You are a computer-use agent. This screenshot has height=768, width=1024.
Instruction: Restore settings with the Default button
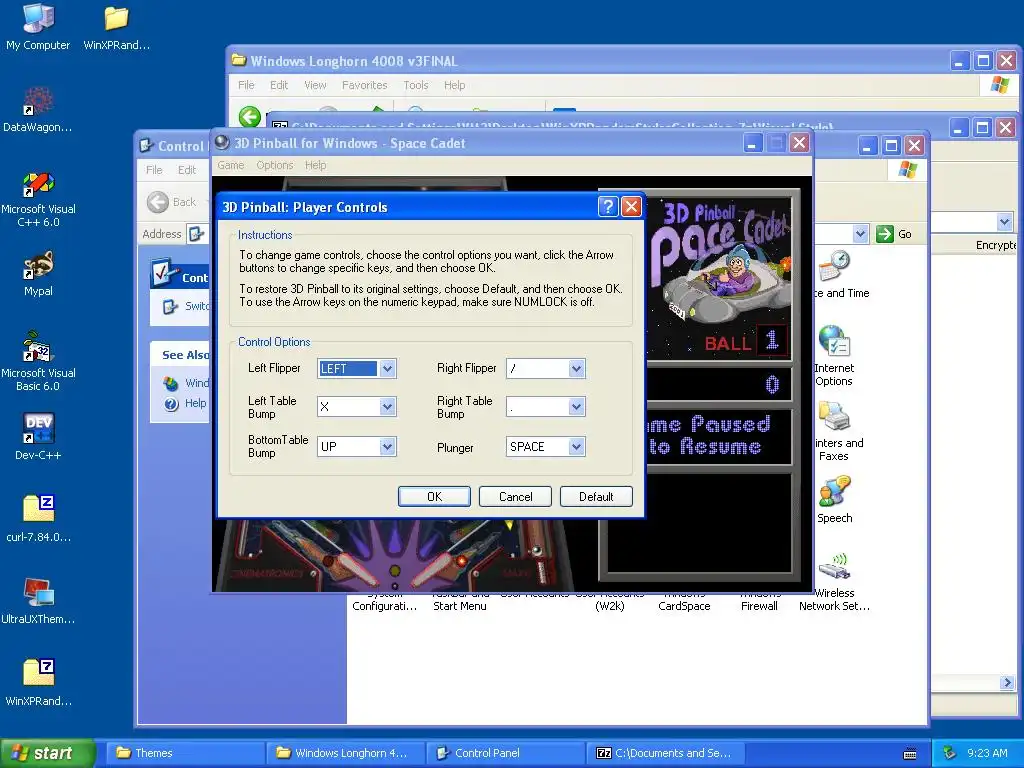596,496
